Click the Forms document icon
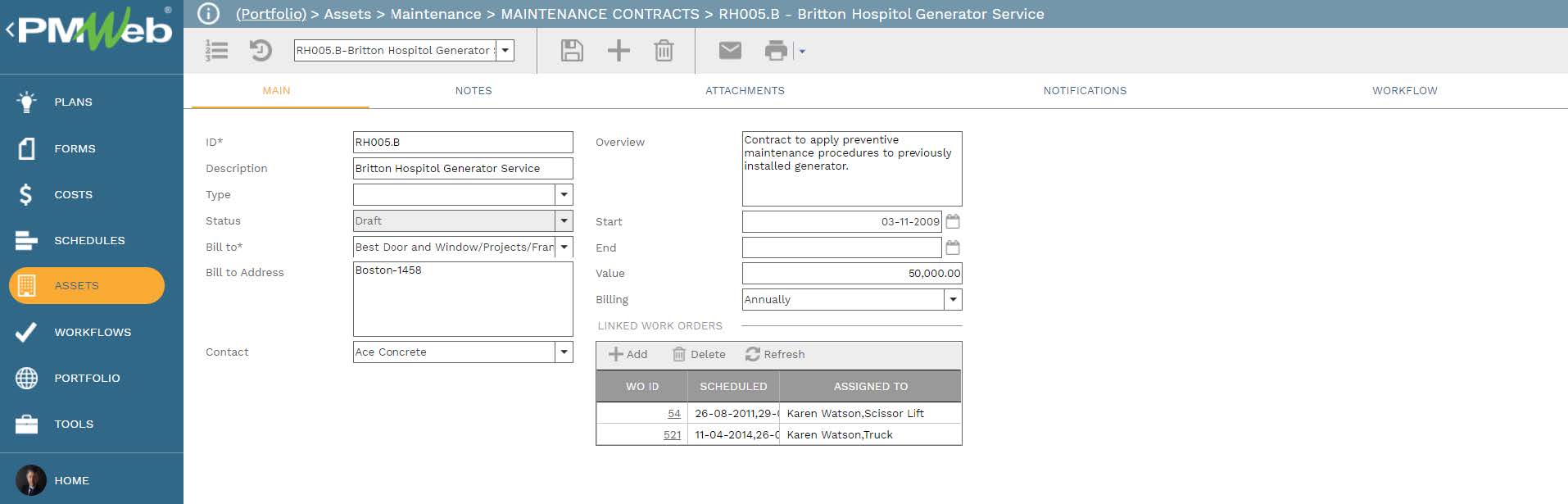Viewport: 1568px width, 504px height. tap(26, 148)
